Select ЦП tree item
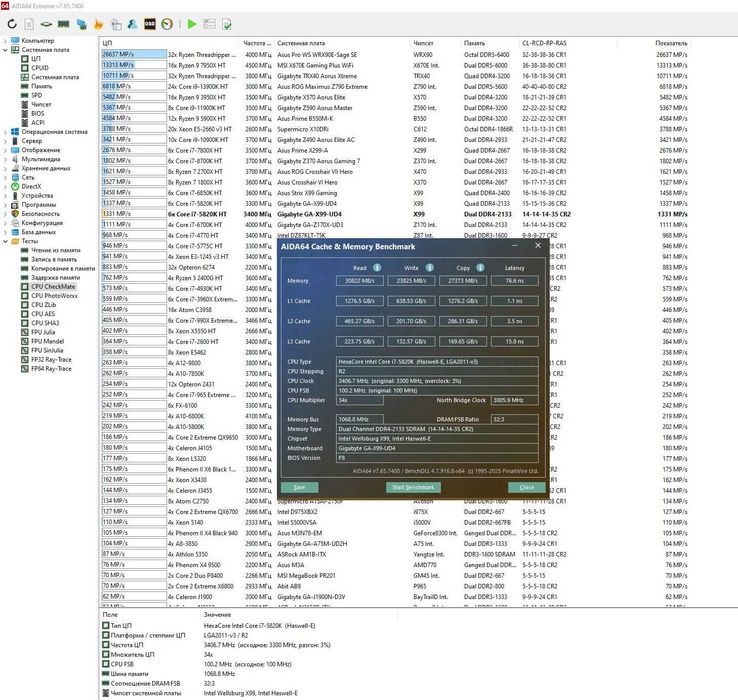Image resolution: width=738 pixels, height=700 pixels. click(x=35, y=59)
